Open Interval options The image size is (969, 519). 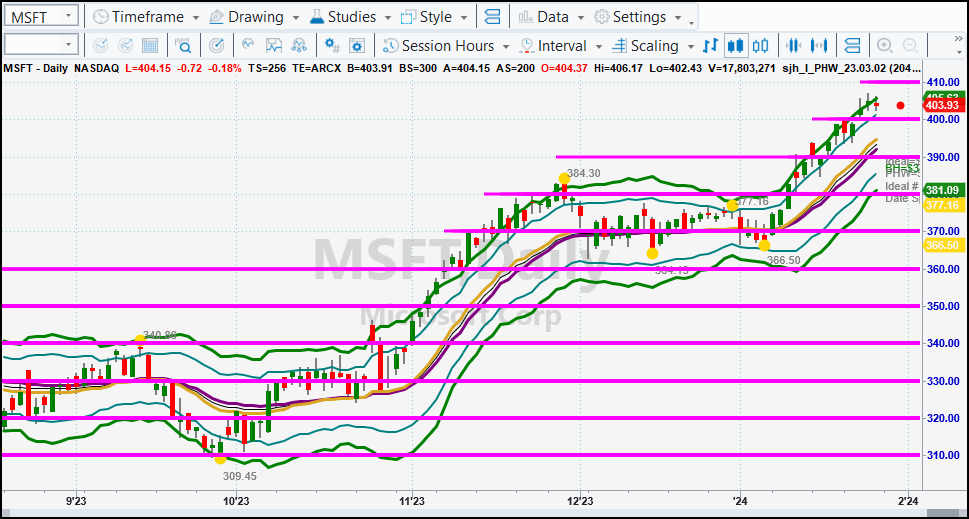(561, 46)
